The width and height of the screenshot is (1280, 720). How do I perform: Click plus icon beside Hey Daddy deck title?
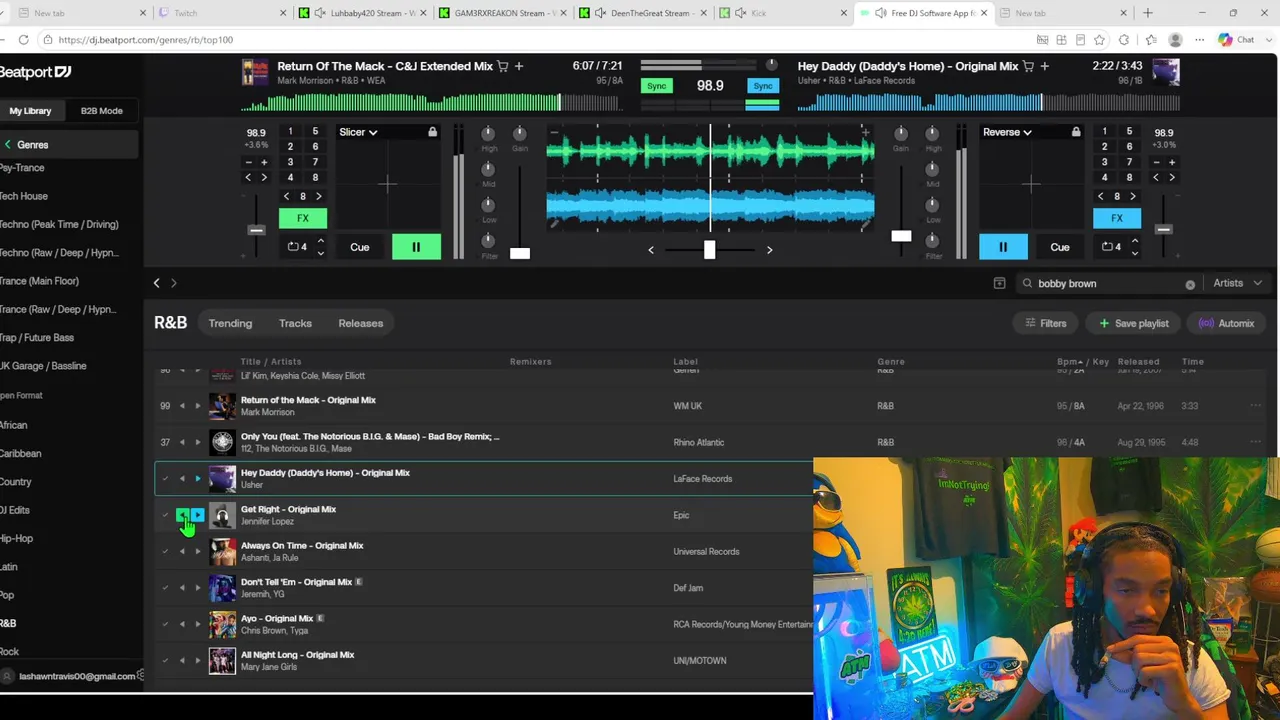click(1045, 66)
